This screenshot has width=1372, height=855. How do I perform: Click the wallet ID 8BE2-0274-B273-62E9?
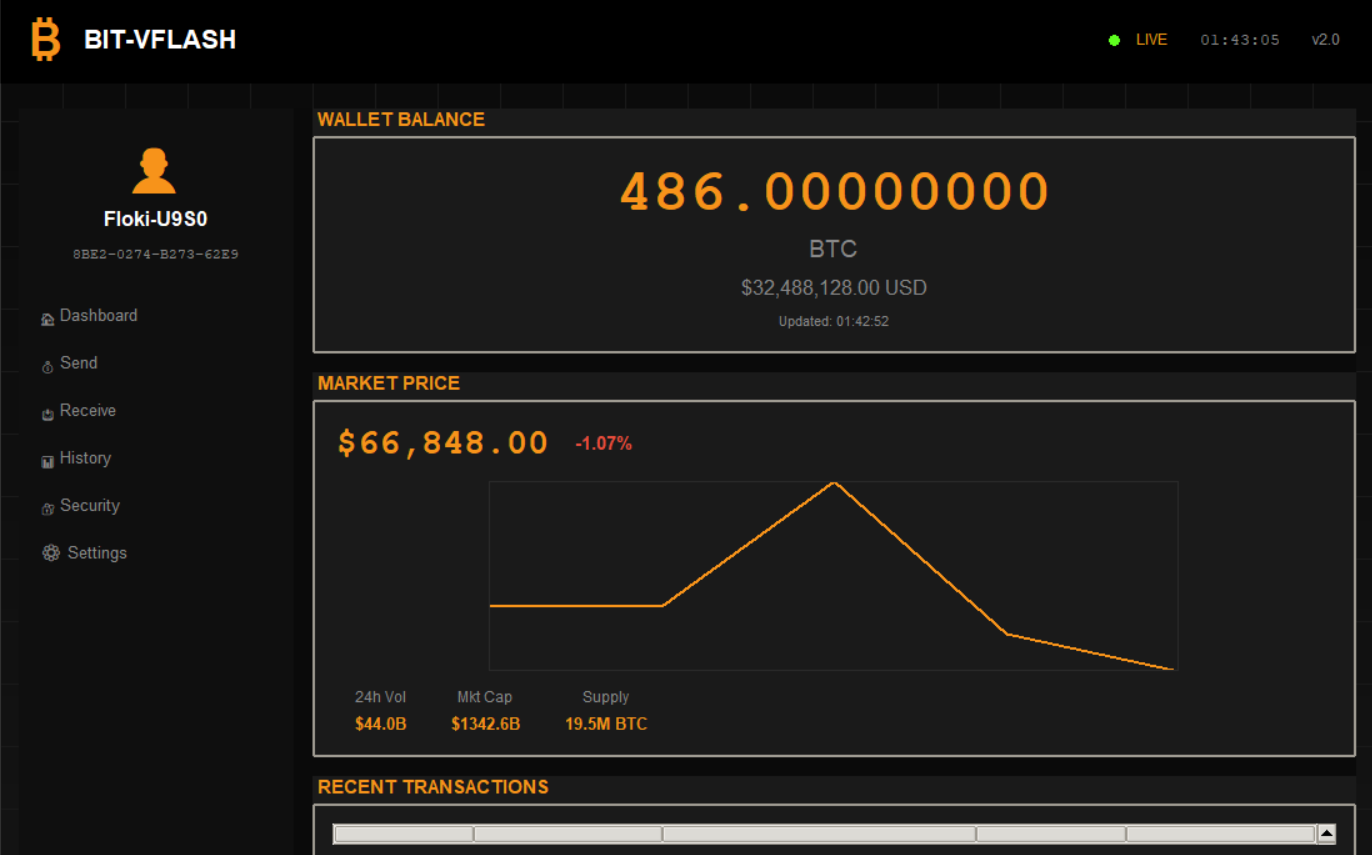point(156,254)
